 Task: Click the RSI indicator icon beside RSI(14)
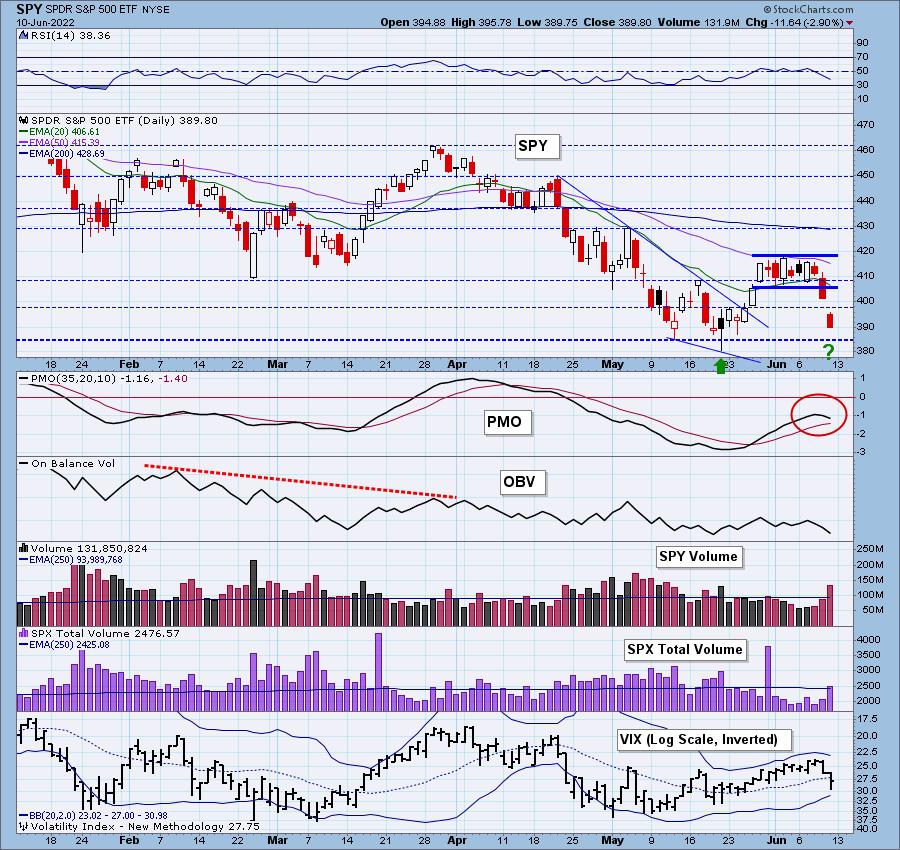click(24, 36)
